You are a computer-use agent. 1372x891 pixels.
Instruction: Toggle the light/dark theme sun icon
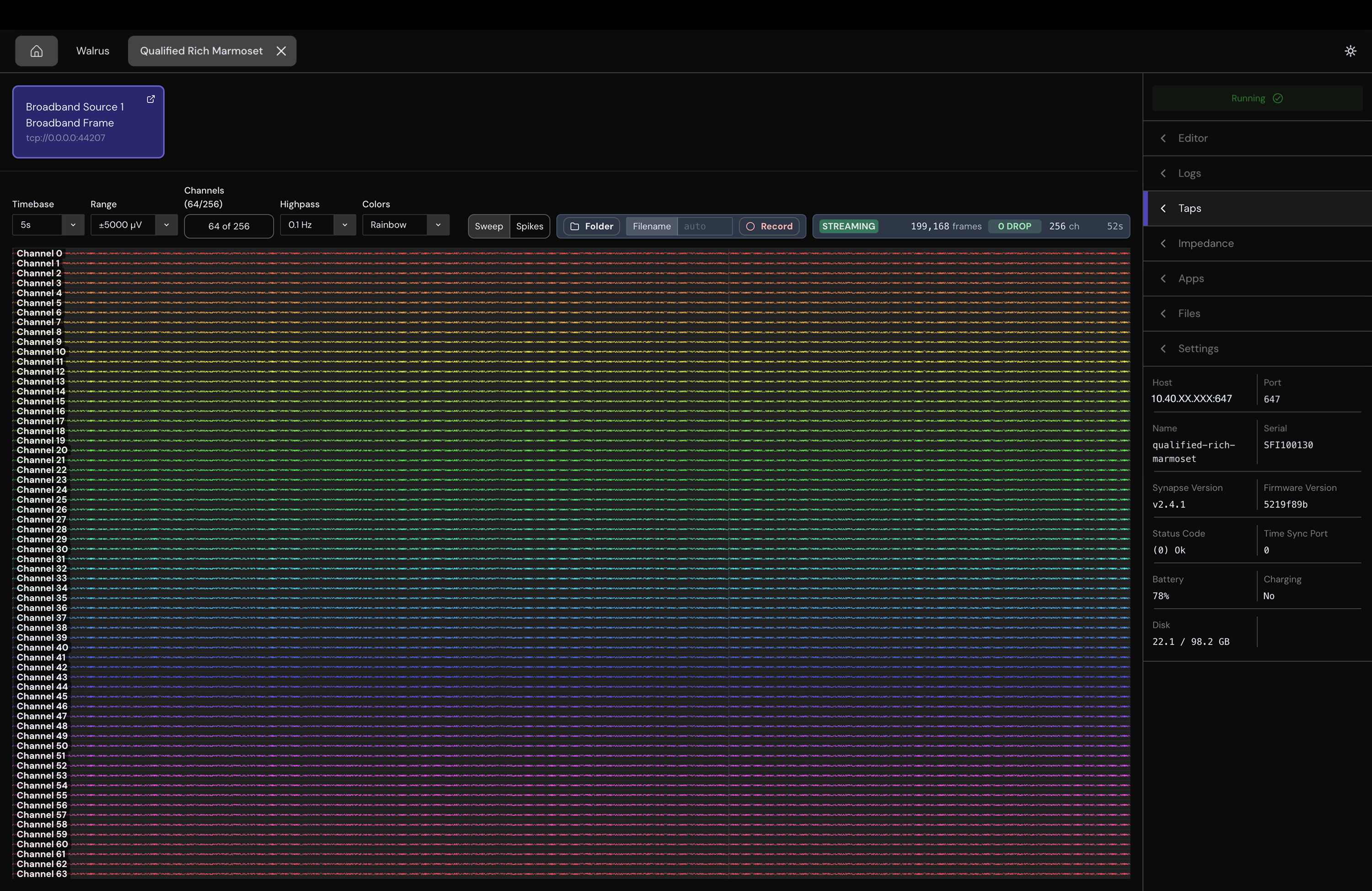1350,51
